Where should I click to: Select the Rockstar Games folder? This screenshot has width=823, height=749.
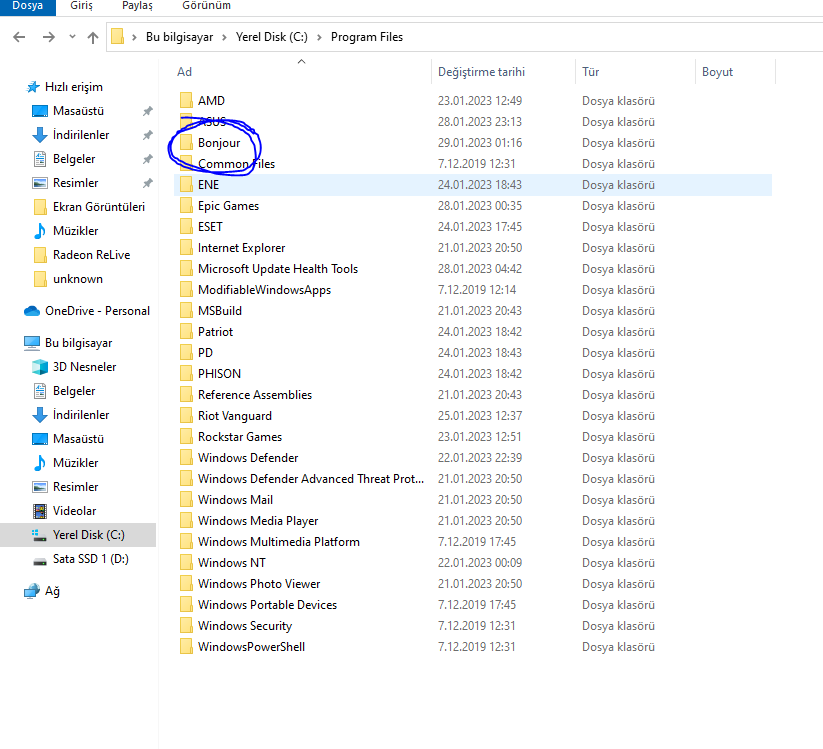pos(240,437)
